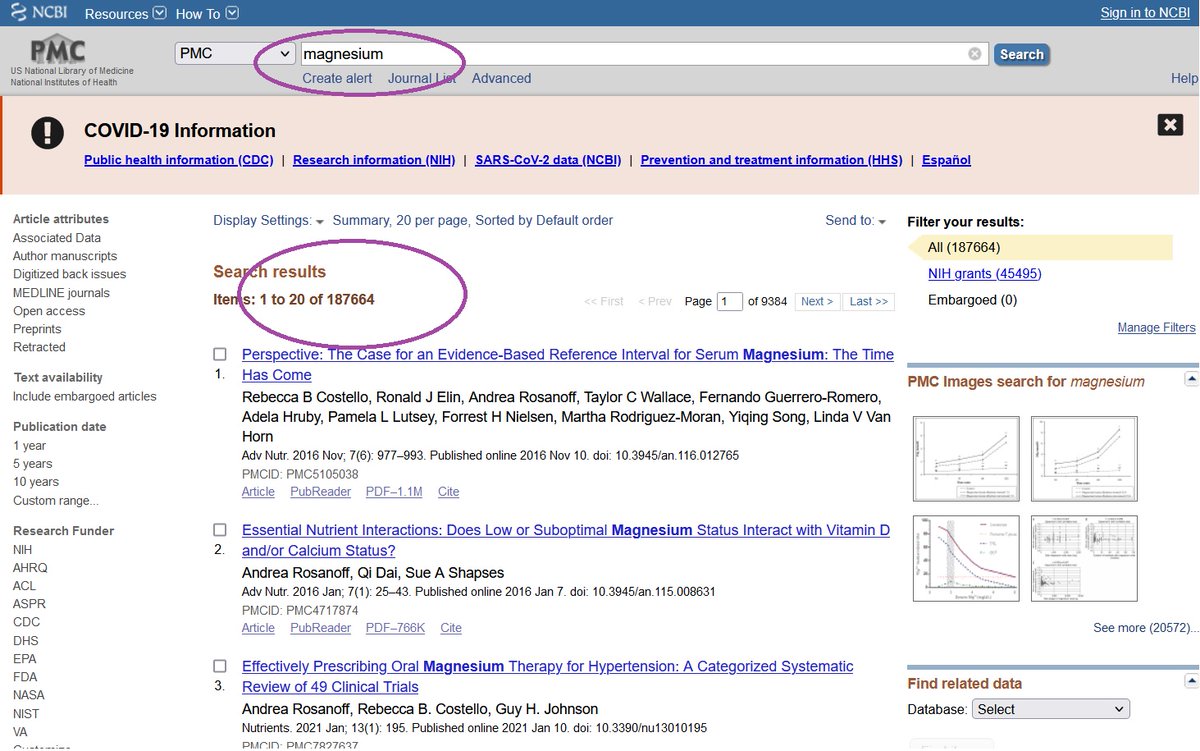Switch to Español link
The height and width of the screenshot is (751, 1200).
pyautogui.click(x=946, y=160)
